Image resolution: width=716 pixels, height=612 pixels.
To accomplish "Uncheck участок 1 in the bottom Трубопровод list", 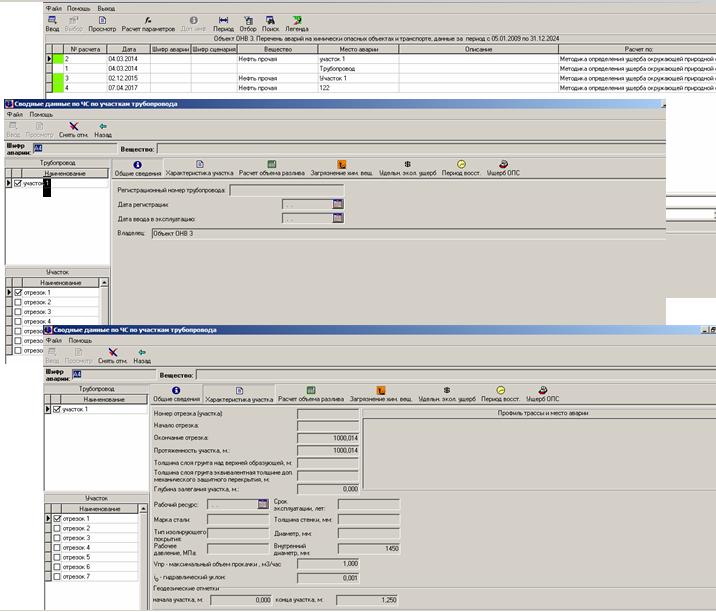I will point(57,409).
